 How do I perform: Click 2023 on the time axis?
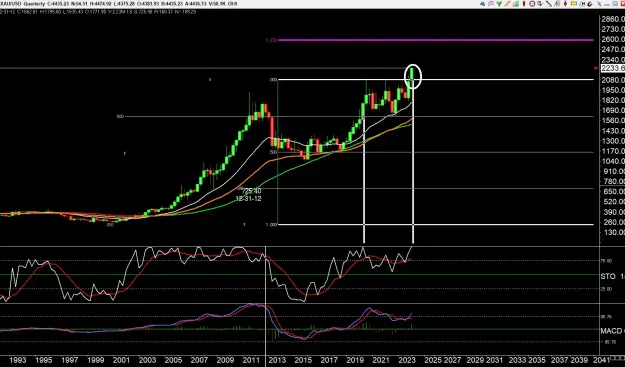coord(407,360)
